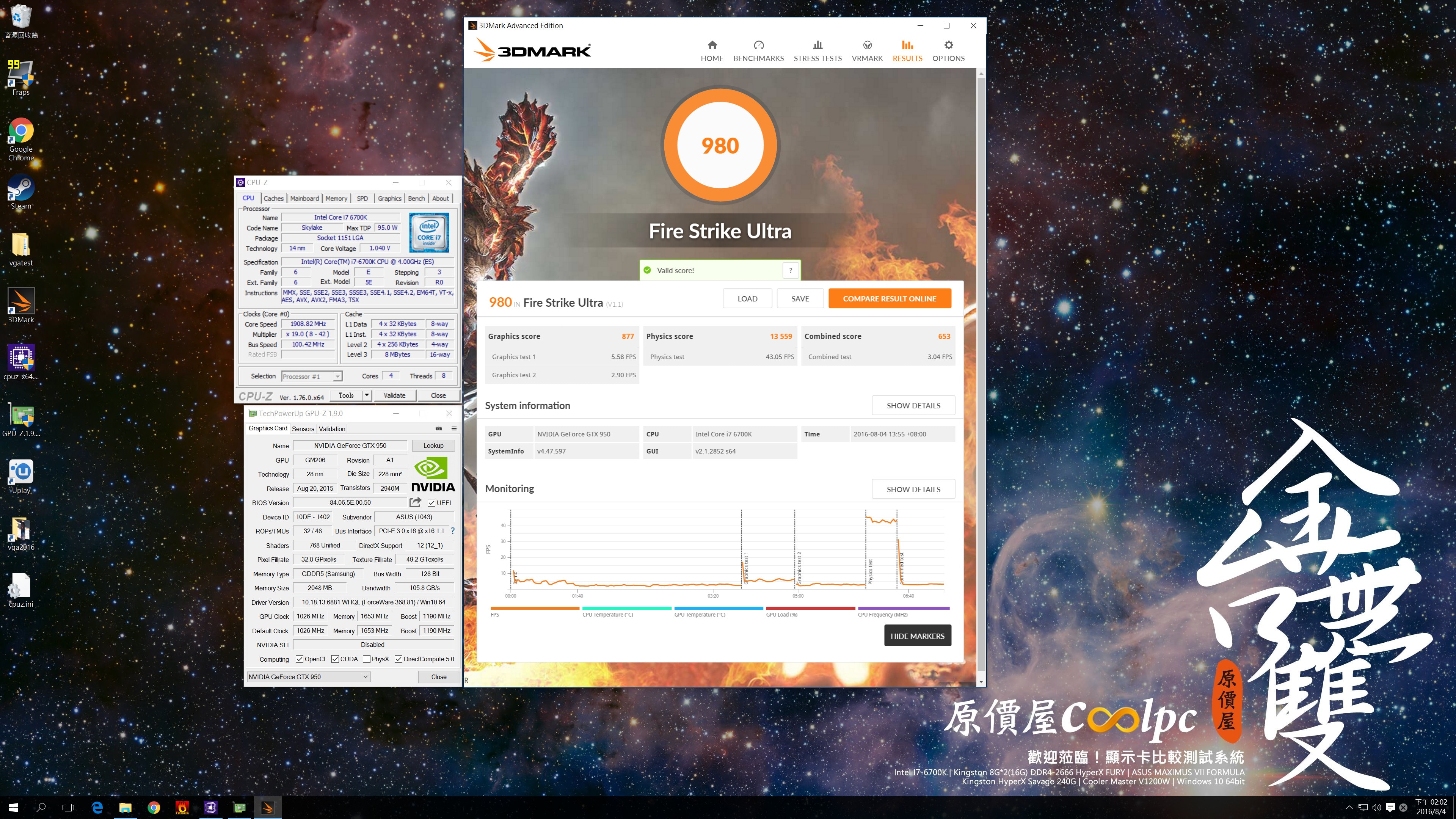Open the taskbar clock showing 02:02

pyautogui.click(x=1431, y=806)
